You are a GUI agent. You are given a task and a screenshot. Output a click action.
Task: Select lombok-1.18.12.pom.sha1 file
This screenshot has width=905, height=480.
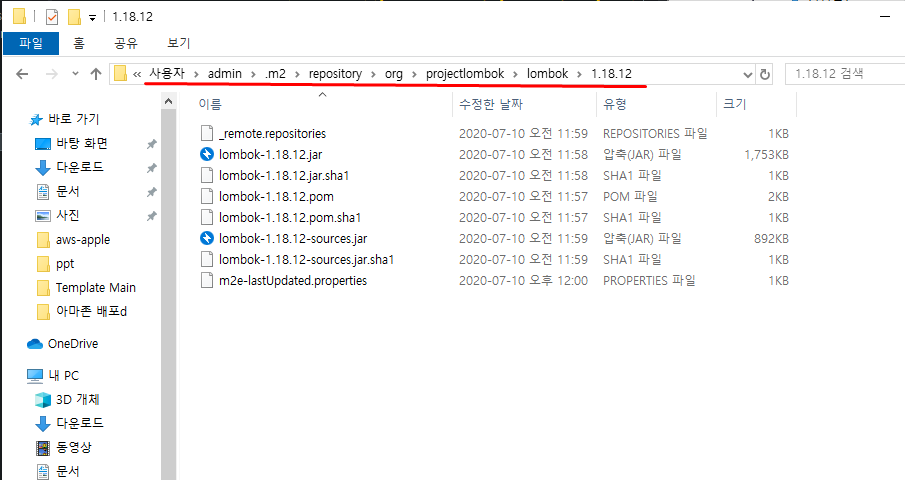(290, 218)
